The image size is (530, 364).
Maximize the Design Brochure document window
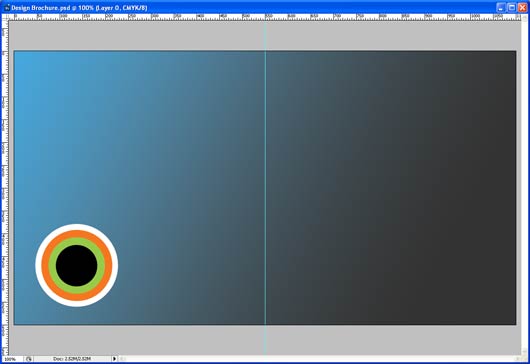(512, 7)
